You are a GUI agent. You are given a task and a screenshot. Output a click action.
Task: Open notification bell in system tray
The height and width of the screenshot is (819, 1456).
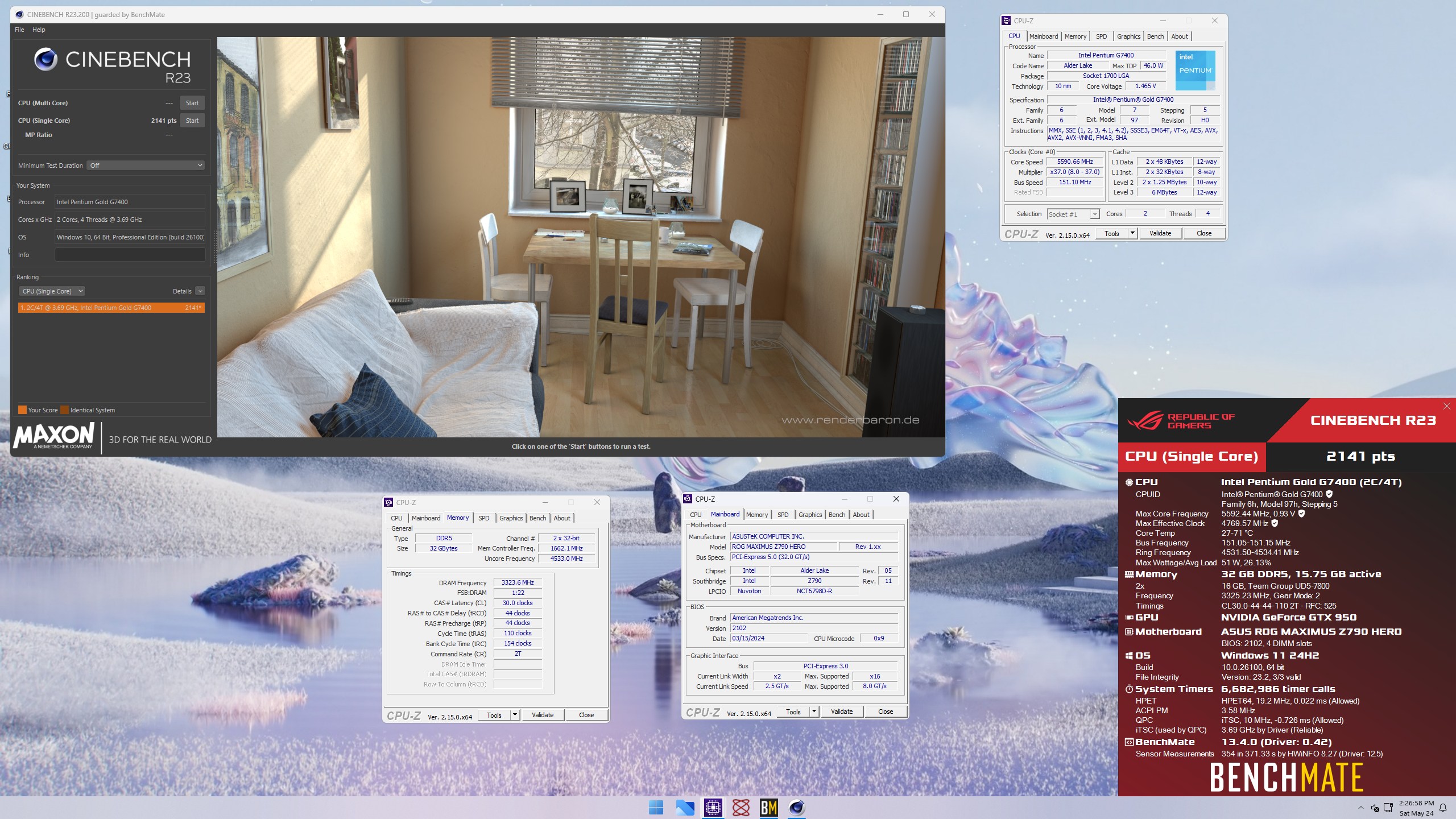click(x=1443, y=808)
